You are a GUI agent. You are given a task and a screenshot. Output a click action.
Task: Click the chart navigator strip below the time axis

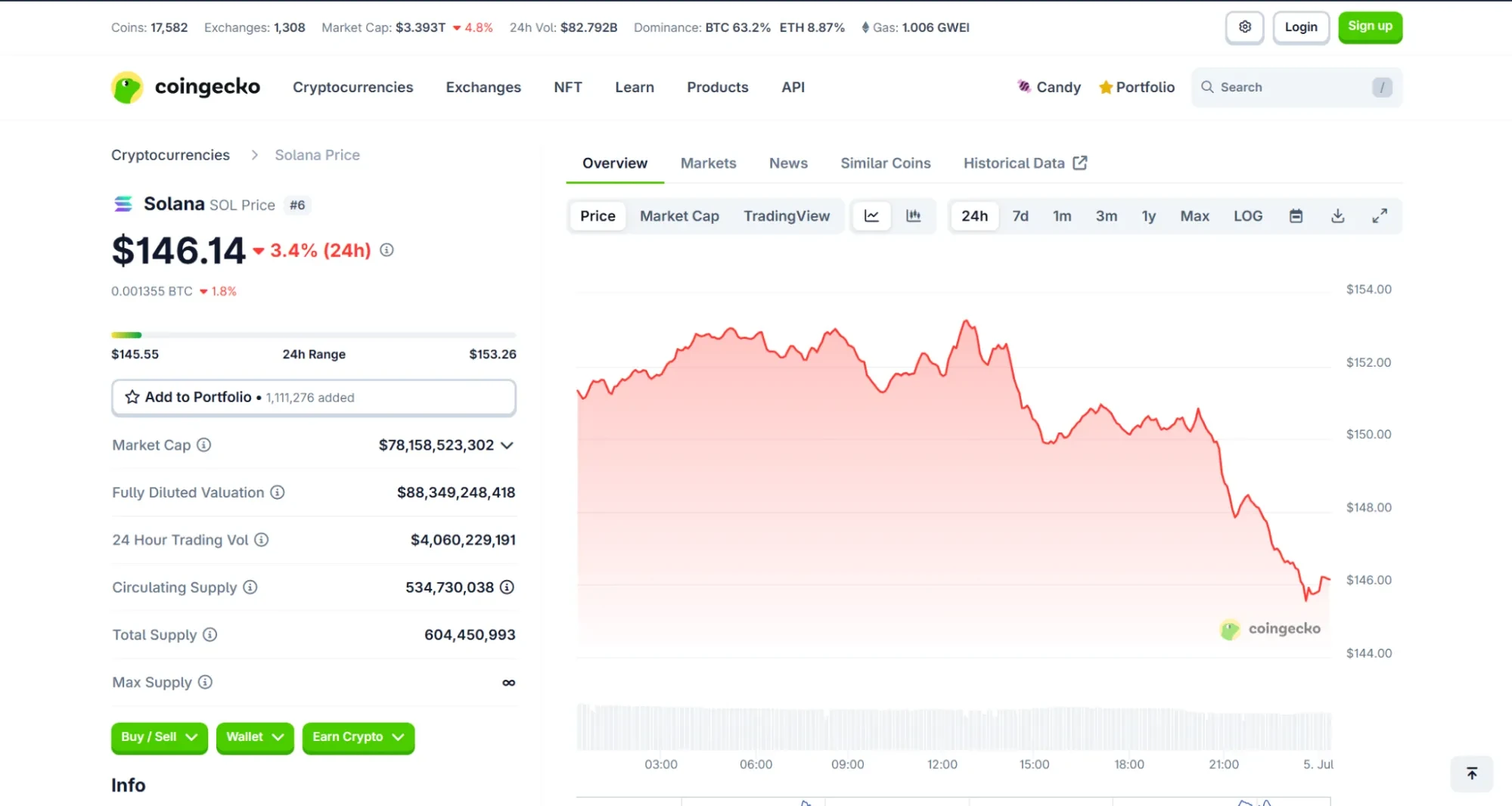[x=953, y=801]
